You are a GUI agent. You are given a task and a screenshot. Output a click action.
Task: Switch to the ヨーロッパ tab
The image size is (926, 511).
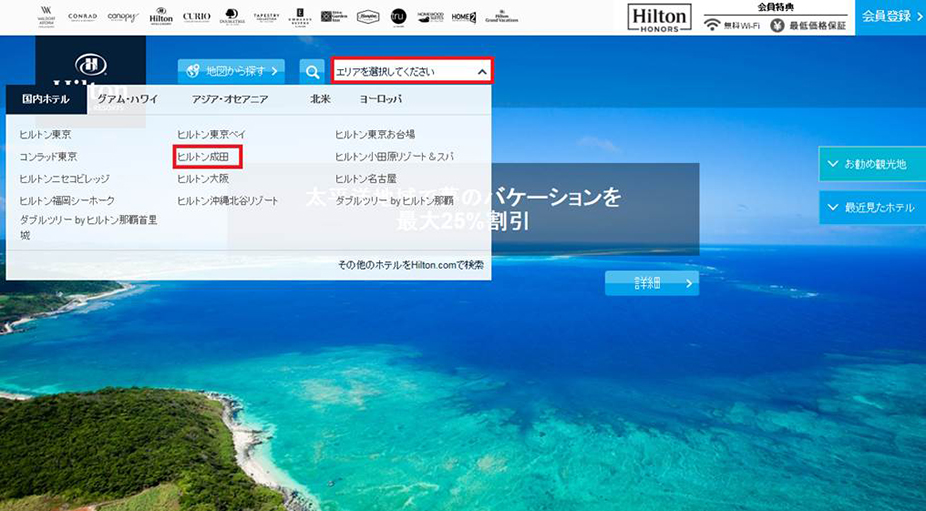point(380,99)
